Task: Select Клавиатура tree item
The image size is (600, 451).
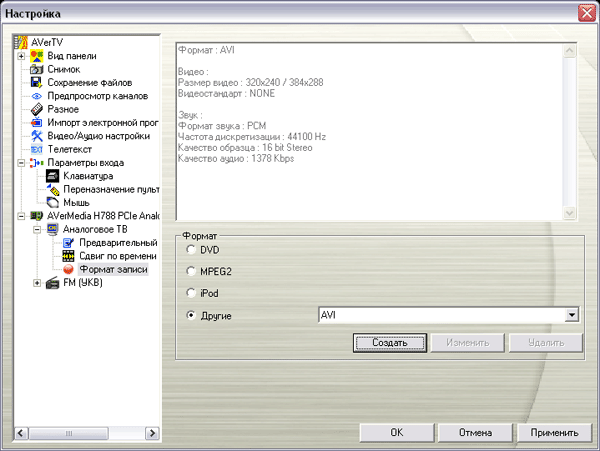Action: click(88, 176)
